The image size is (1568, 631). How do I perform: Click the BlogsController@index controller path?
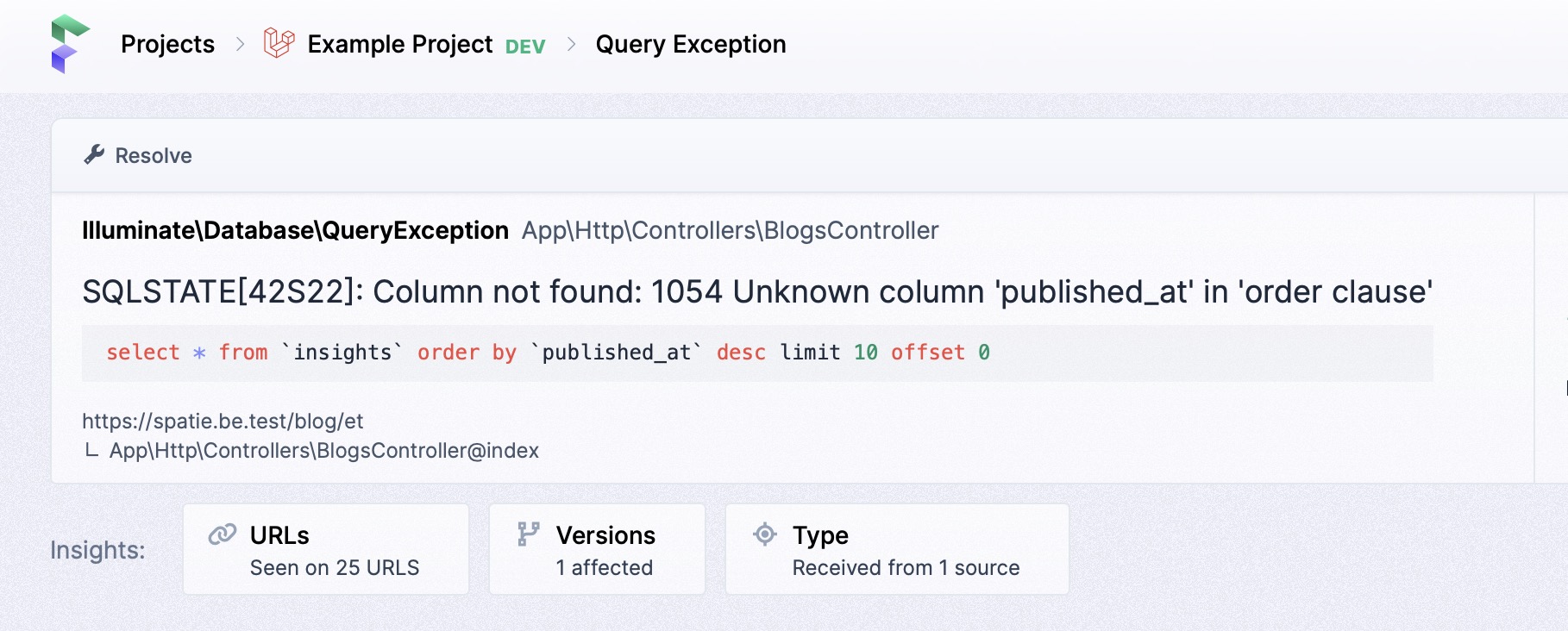[324, 451]
